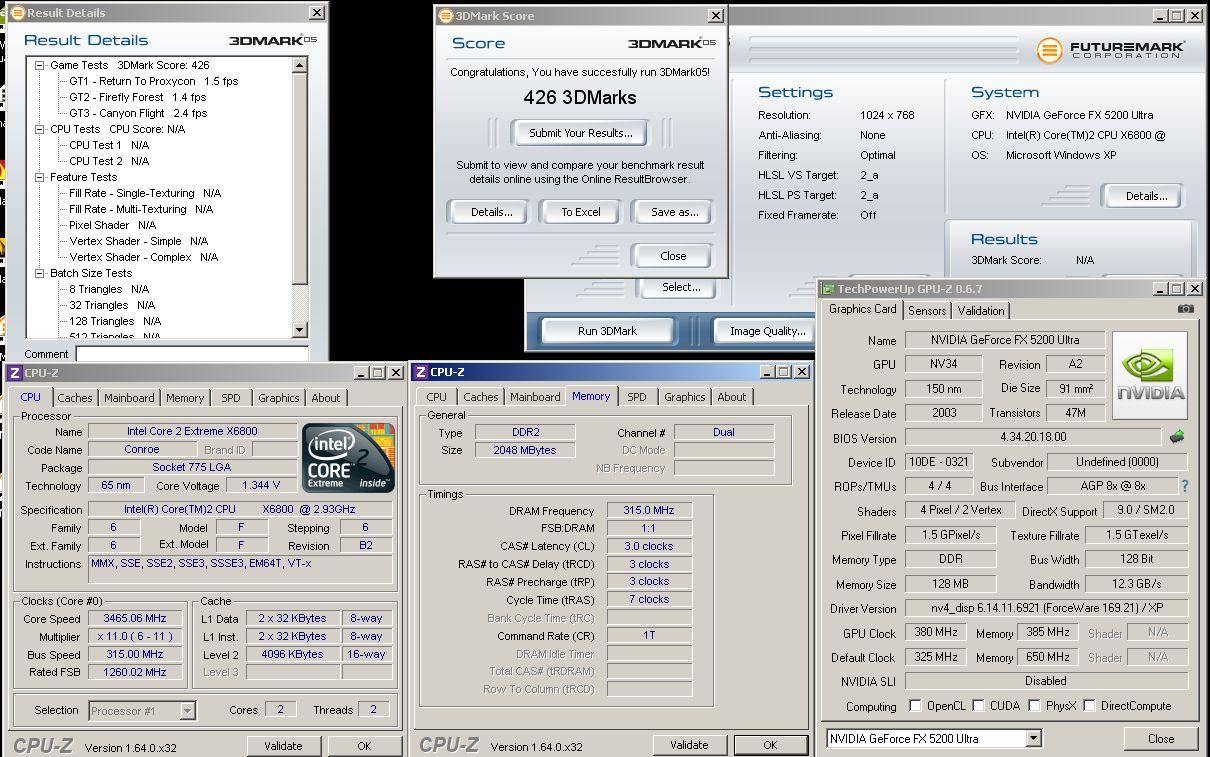Click the Driver Version field in GPU-Z
This screenshot has width=1210, height=757.
[1046, 608]
